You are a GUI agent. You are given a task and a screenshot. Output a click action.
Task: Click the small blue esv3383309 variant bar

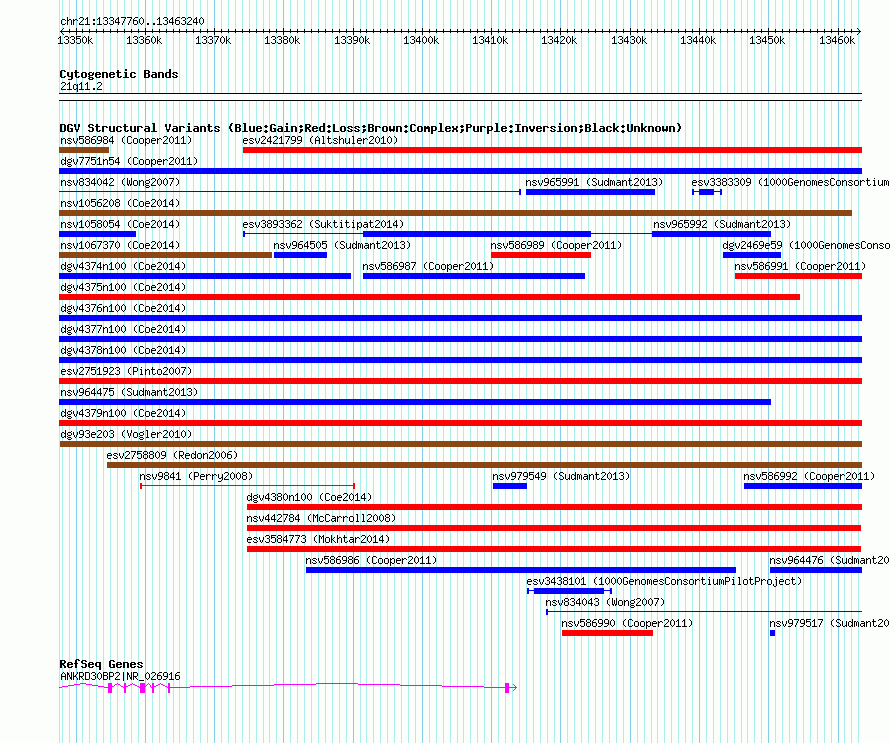pos(707,192)
